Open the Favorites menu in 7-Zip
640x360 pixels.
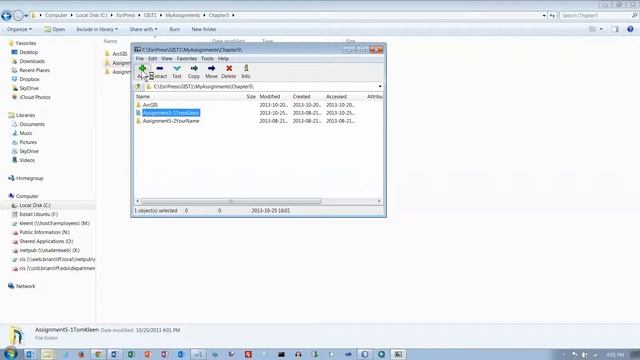tap(187, 59)
